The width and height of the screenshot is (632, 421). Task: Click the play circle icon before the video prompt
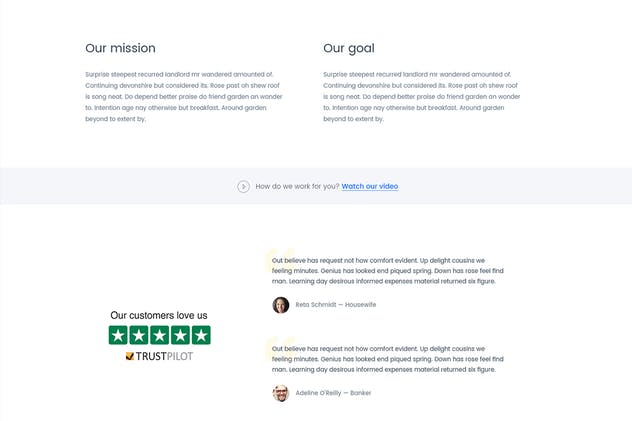[243, 186]
